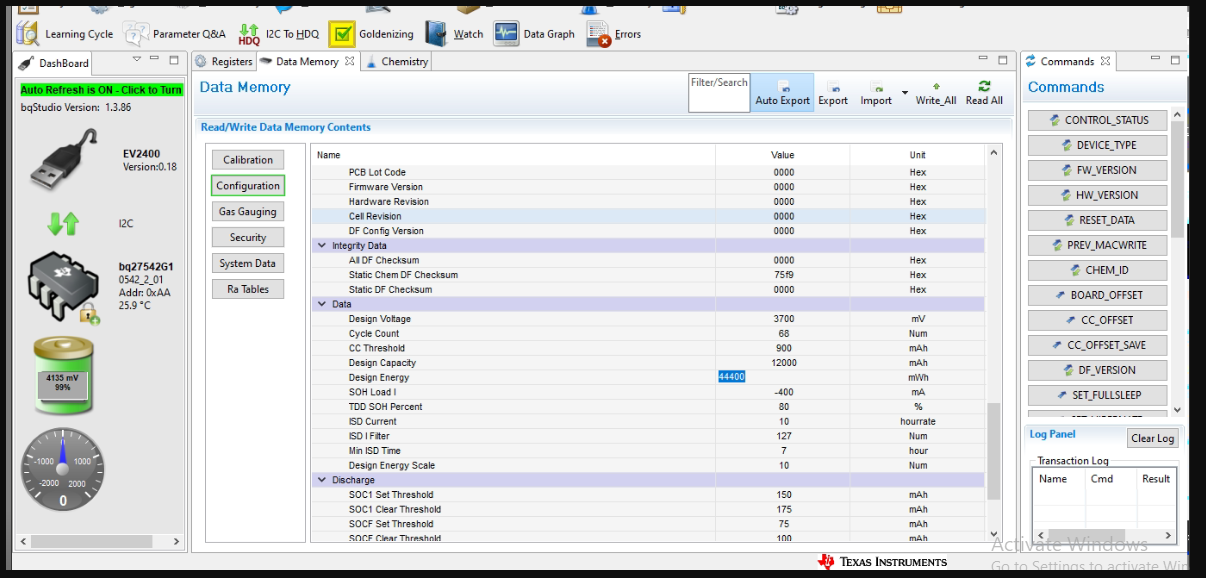Screen dimensions: 1206x578
Task: Maximize the DashBoard panel
Action: tap(174, 61)
